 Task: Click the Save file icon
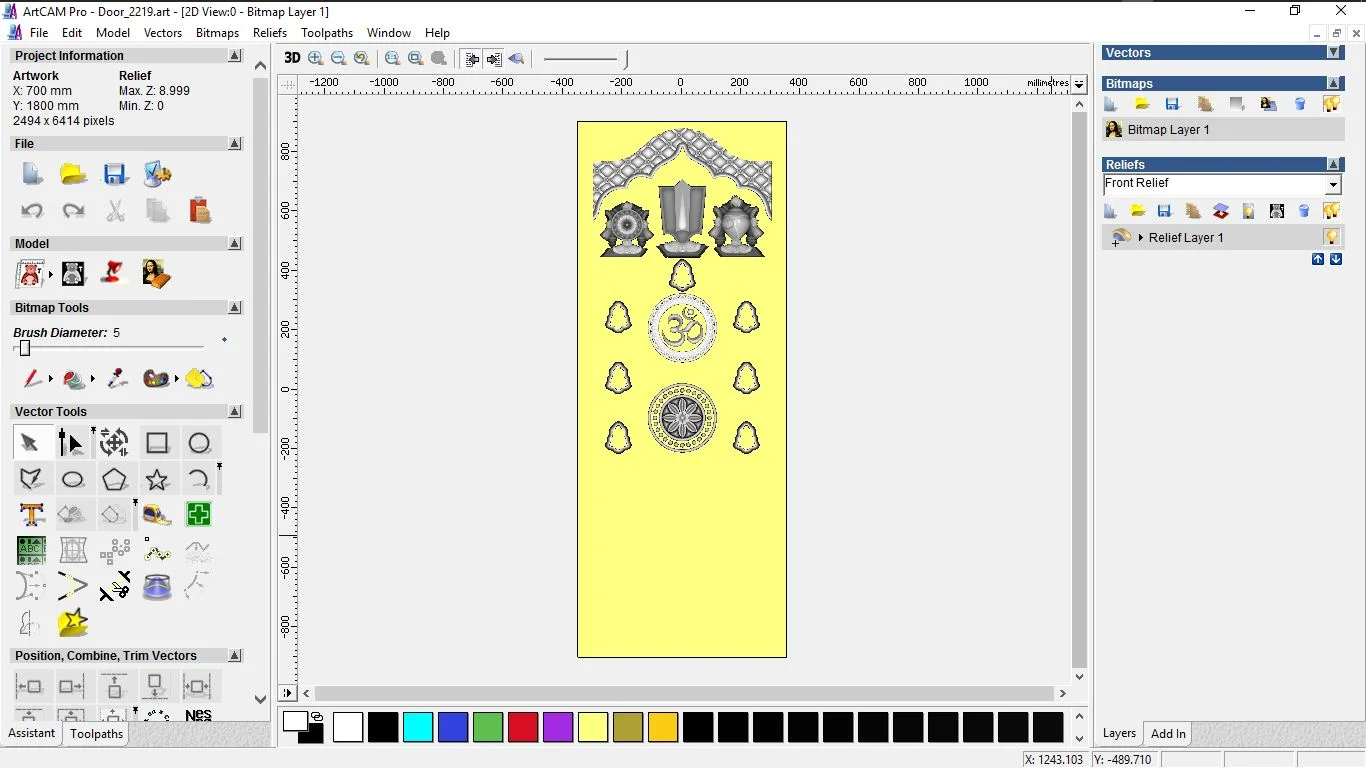coord(115,175)
